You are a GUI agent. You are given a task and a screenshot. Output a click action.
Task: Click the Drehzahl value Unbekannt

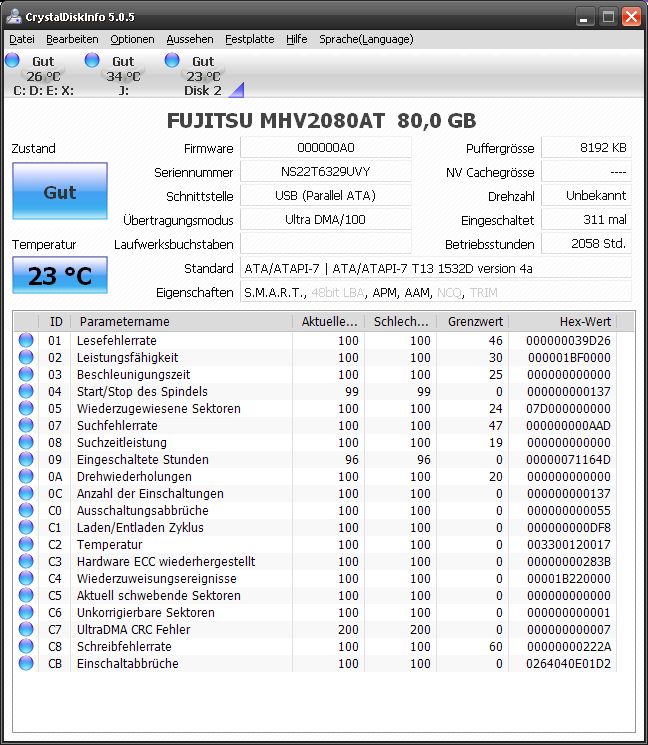(x=586, y=195)
